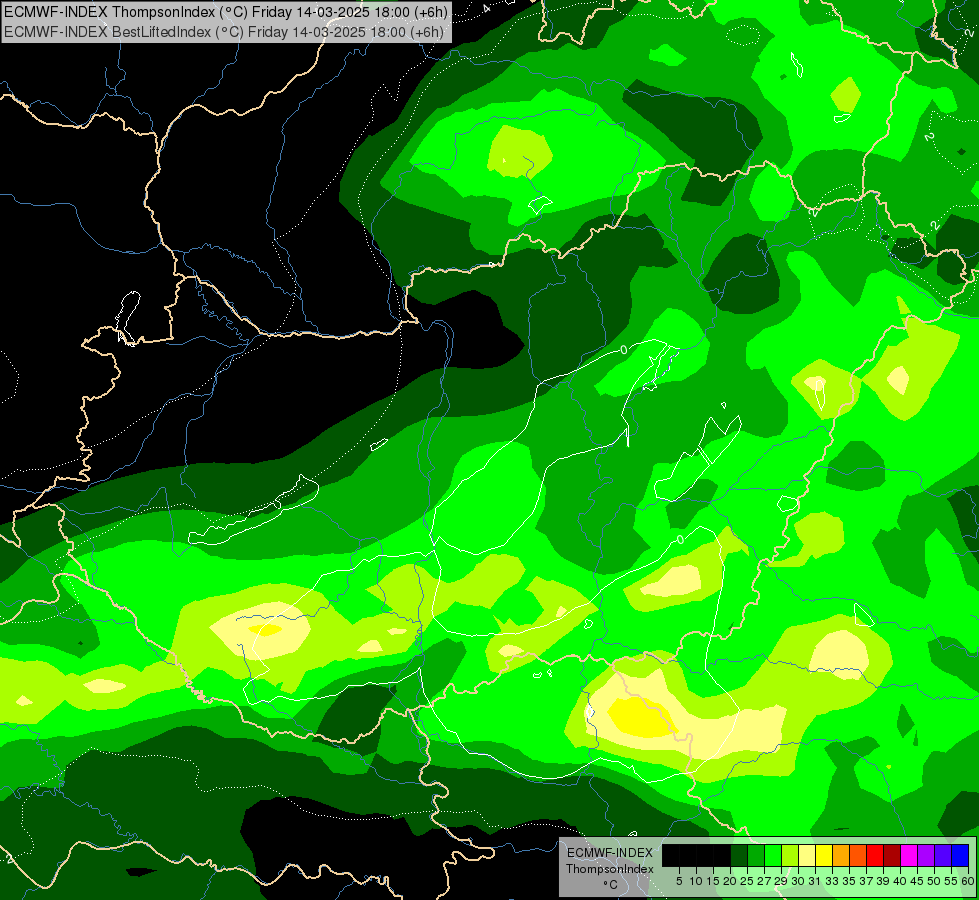Image resolution: width=979 pixels, height=900 pixels.
Task: Click the legend value '20'
Action: pos(730,881)
